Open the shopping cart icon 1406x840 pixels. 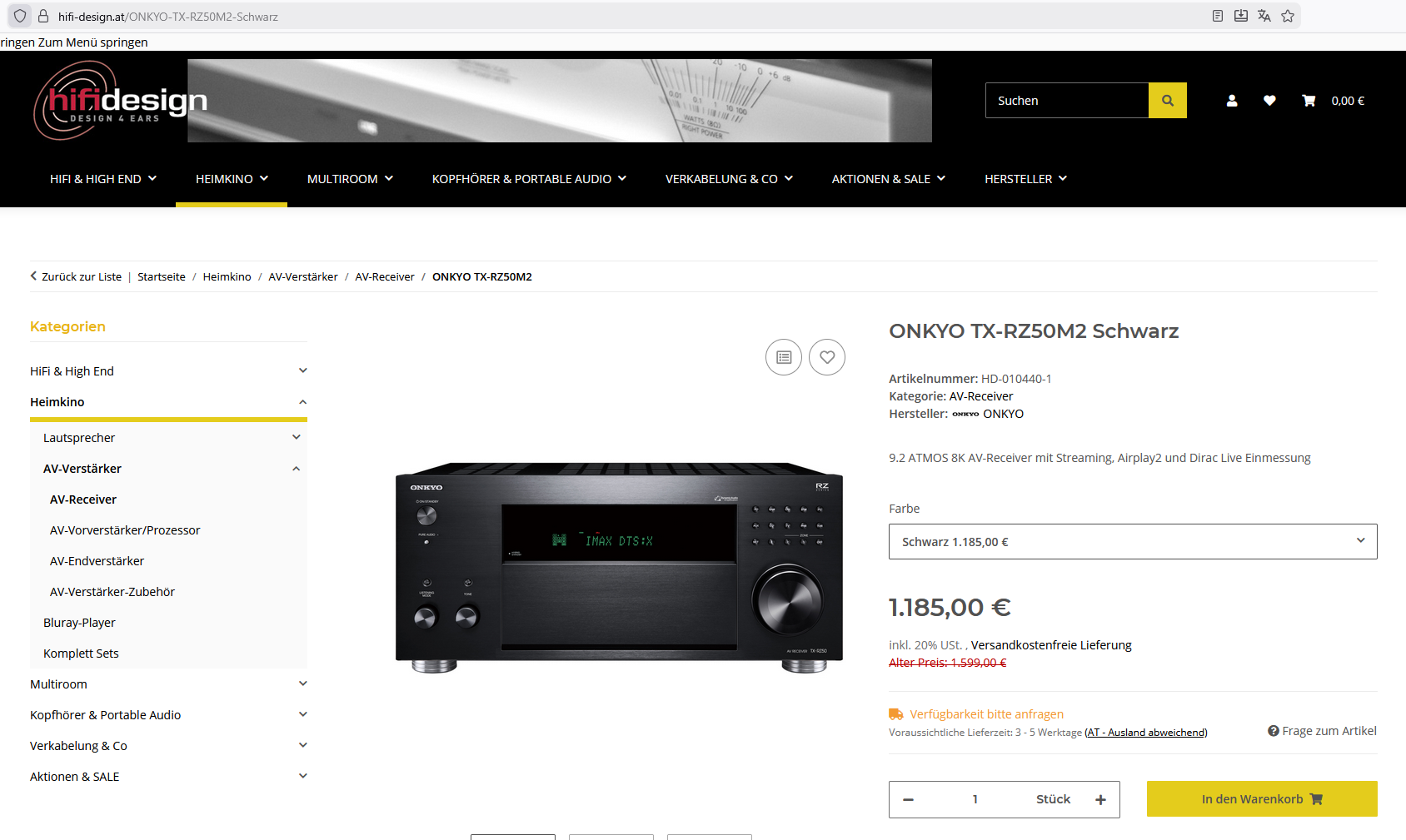point(1309,101)
